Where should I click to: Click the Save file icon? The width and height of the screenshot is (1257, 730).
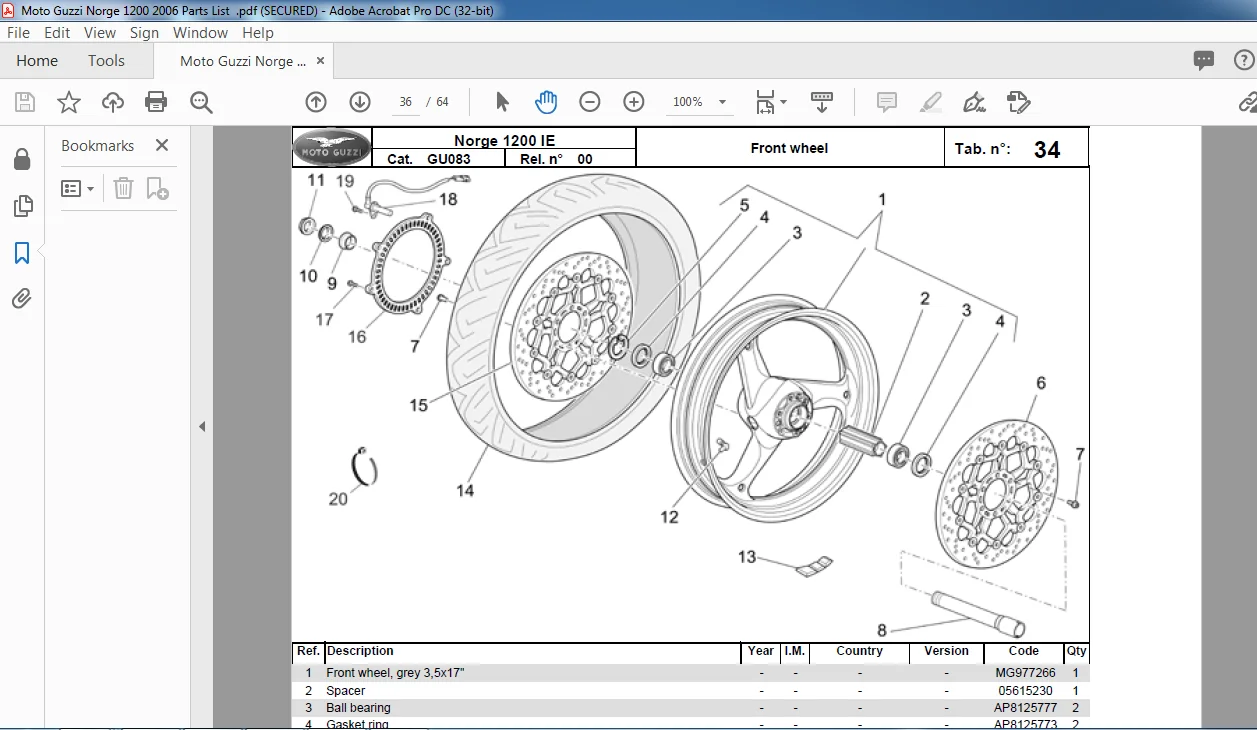click(x=25, y=102)
